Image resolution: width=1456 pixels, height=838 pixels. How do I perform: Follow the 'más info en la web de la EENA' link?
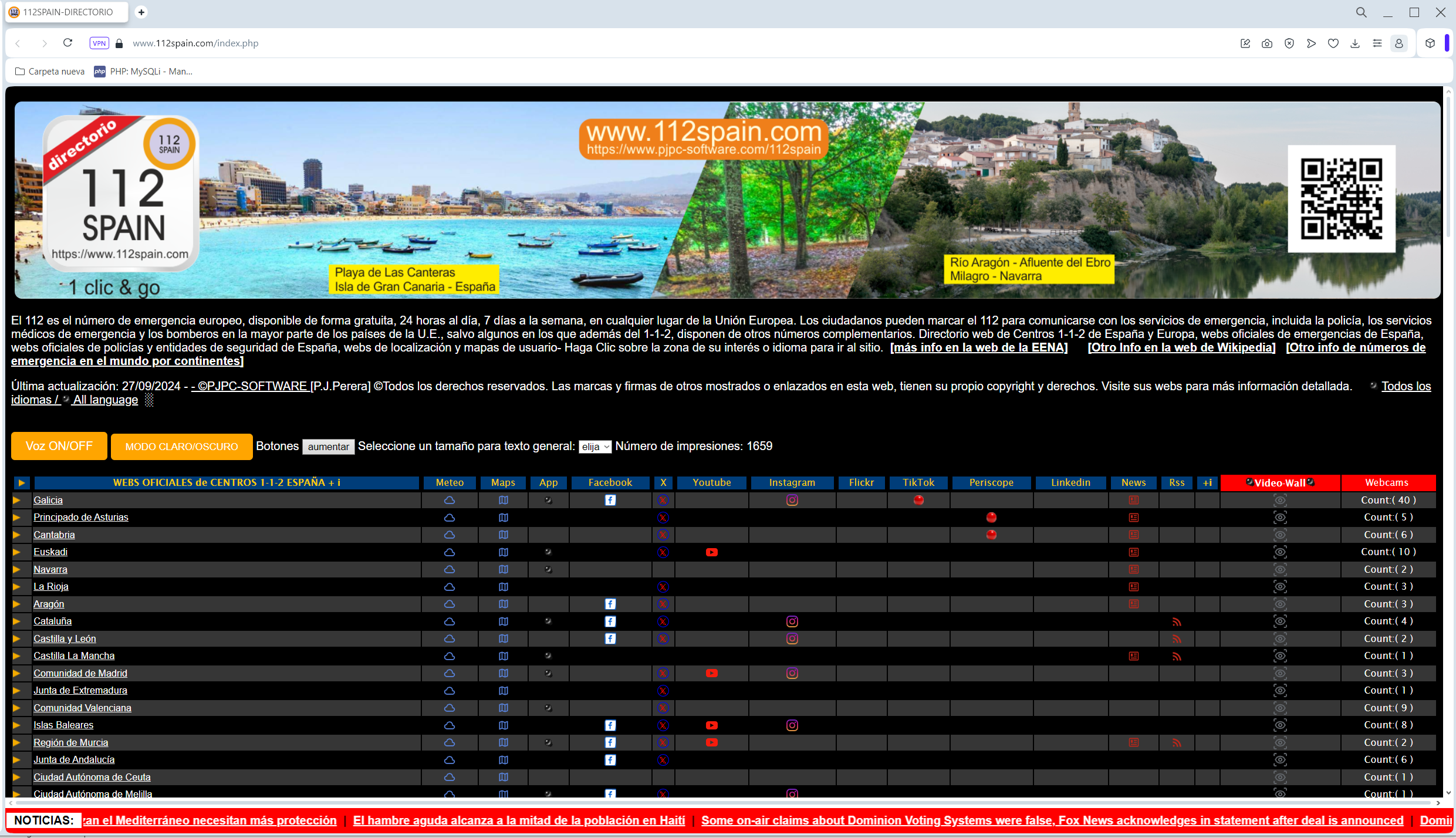[979, 347]
